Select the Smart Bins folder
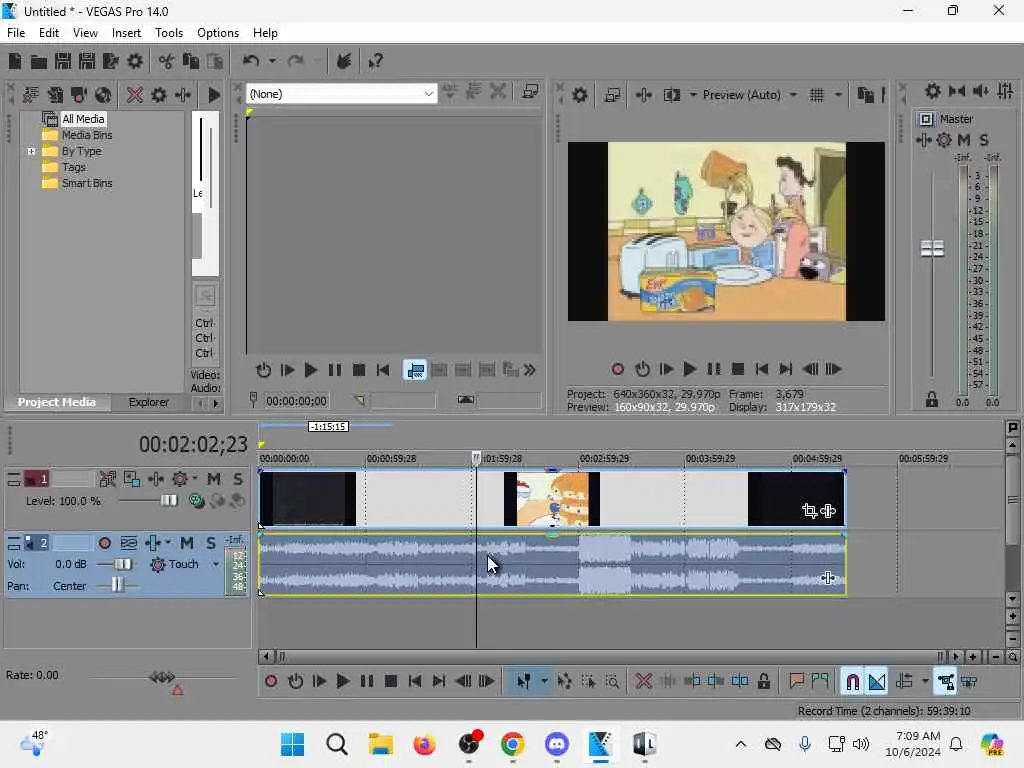Image resolution: width=1024 pixels, height=768 pixels. tap(87, 184)
